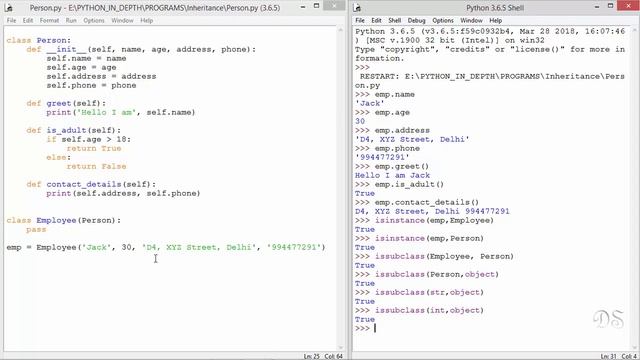The height and width of the screenshot is (360, 640).
Task: Open Window menu in Person.py editor
Action: click(x=122, y=20)
